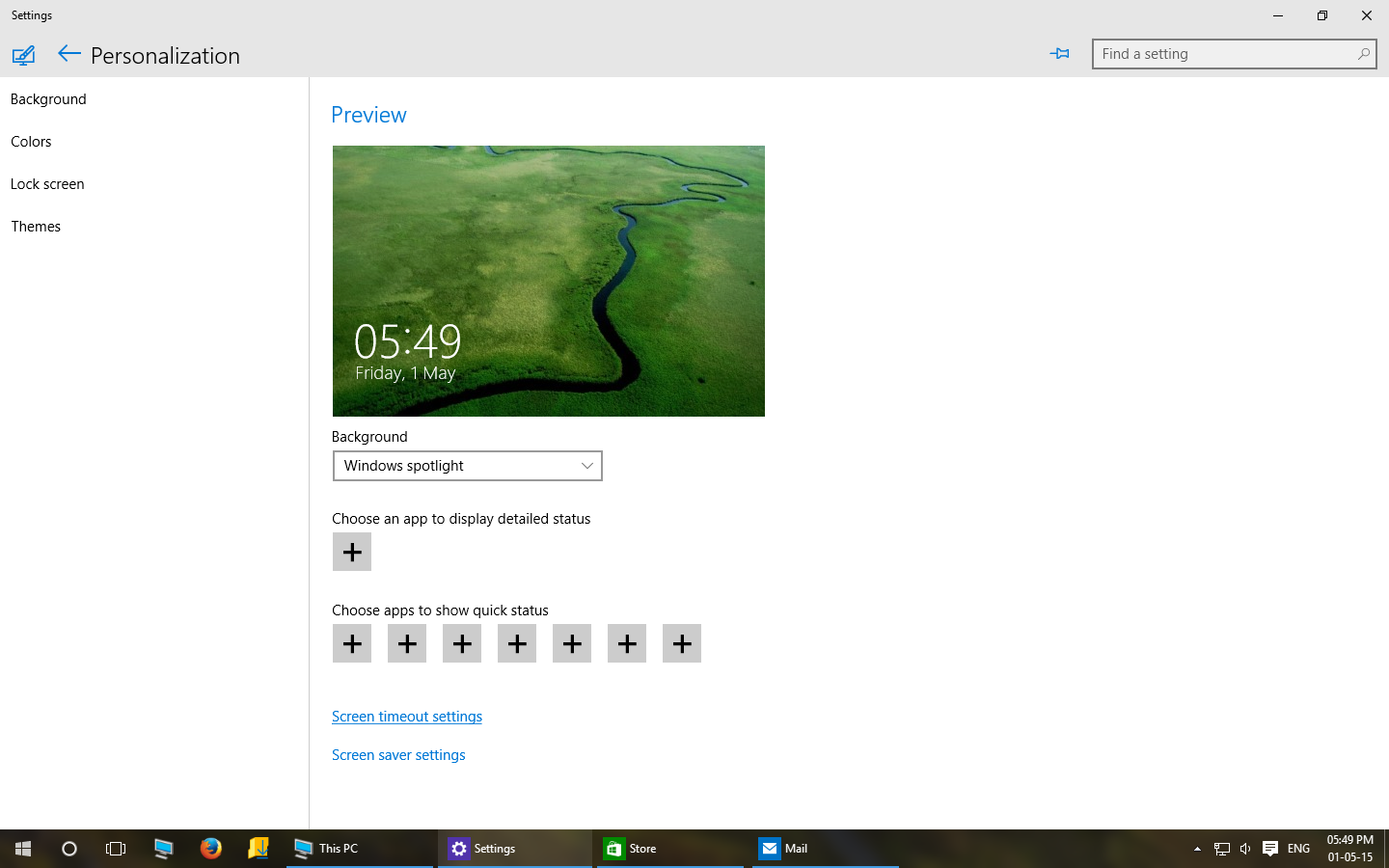Open the Settings home icon top-left
This screenshot has width=1389, height=868.
tap(23, 55)
